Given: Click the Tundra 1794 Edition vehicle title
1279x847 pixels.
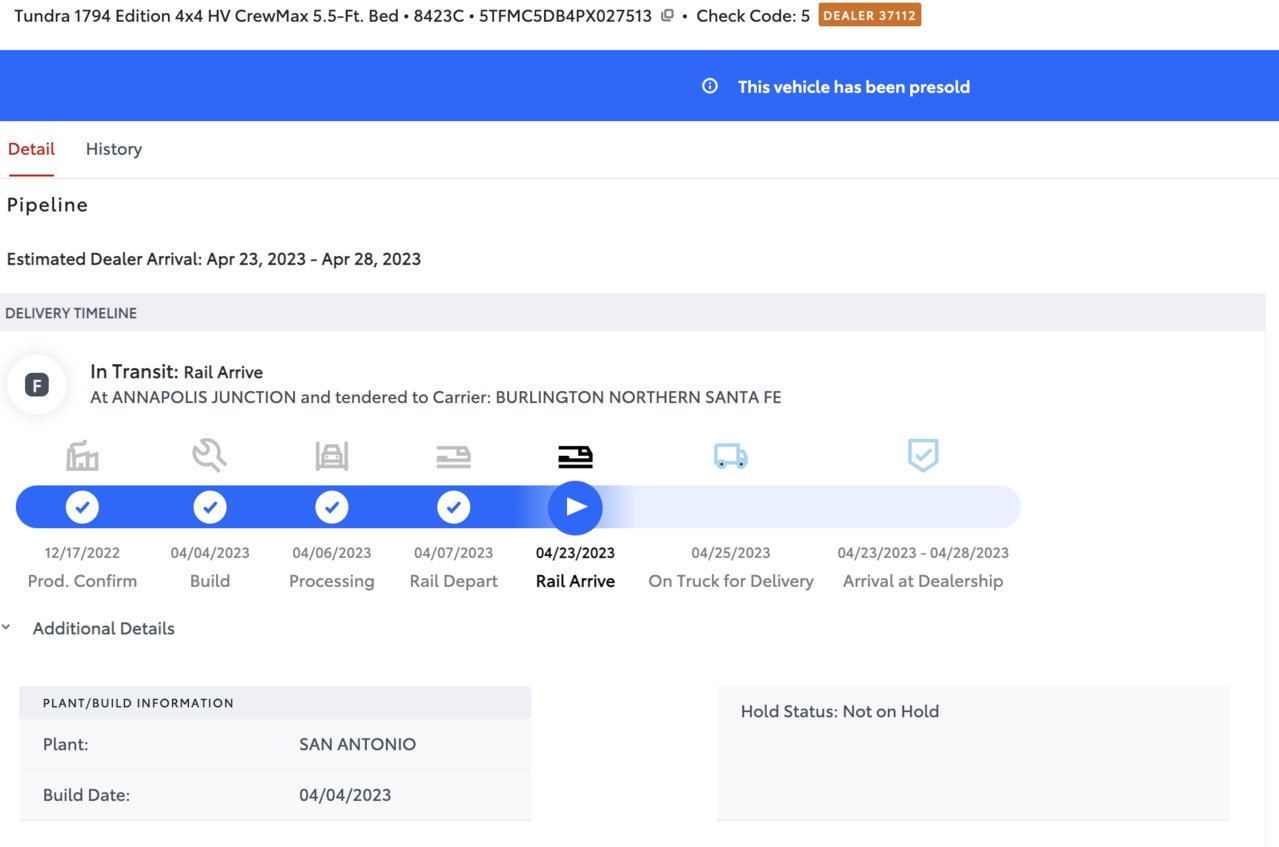Looking at the screenshot, I should 205,16.
